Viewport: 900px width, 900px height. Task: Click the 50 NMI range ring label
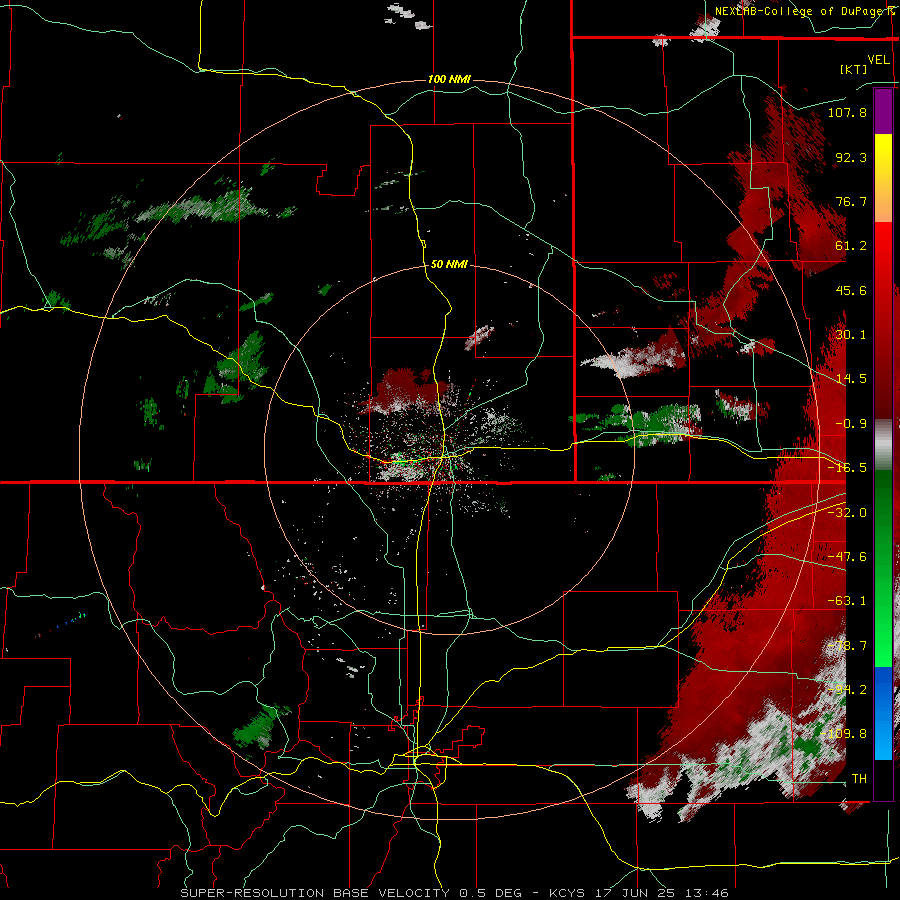pos(449,265)
